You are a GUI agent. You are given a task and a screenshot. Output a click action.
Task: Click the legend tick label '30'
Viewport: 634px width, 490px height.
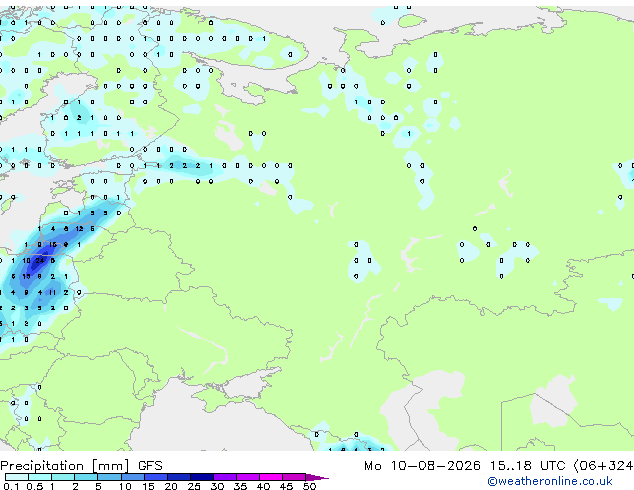pos(217,486)
